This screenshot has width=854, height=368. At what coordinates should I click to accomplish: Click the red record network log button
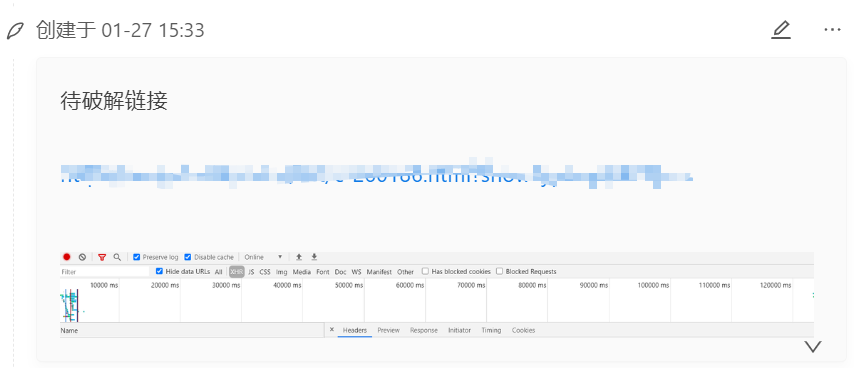(x=66, y=257)
